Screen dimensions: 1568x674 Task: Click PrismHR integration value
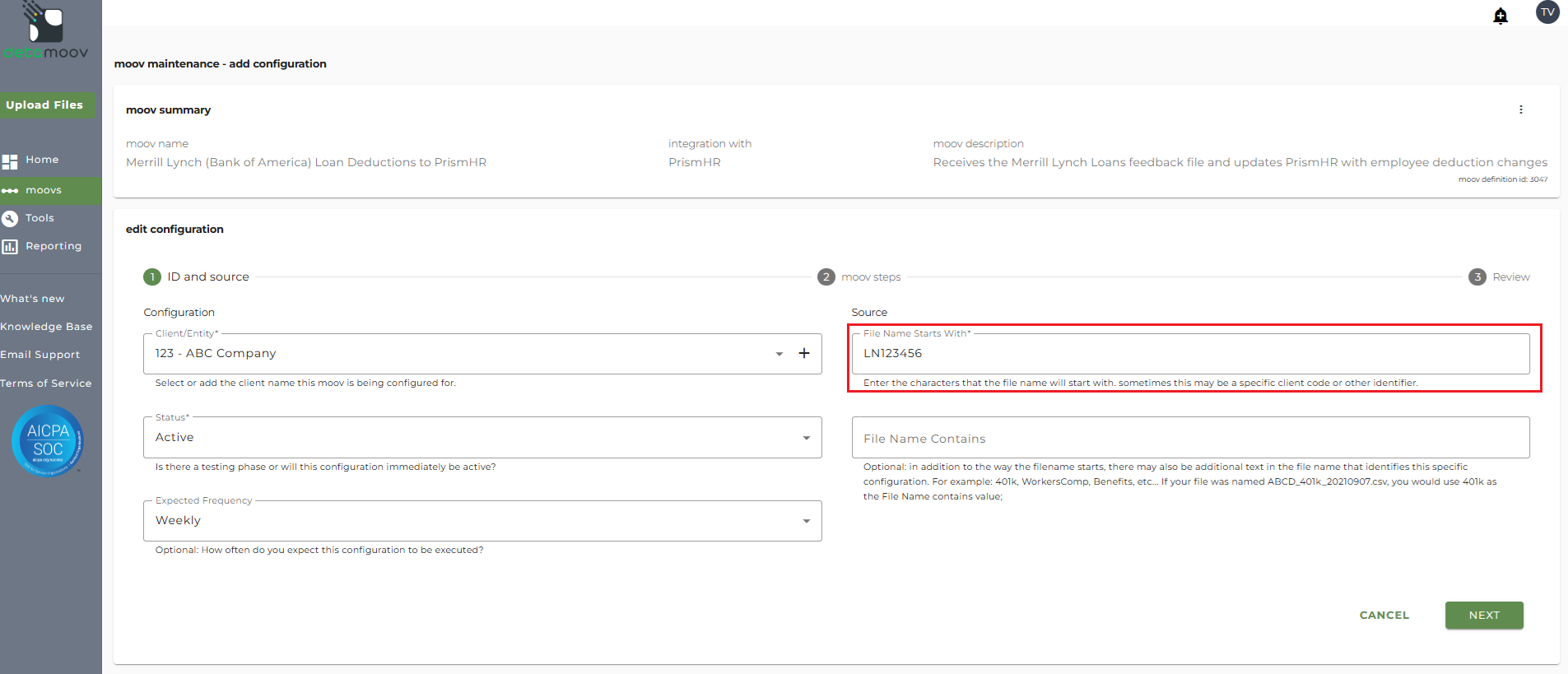pyautogui.click(x=695, y=163)
